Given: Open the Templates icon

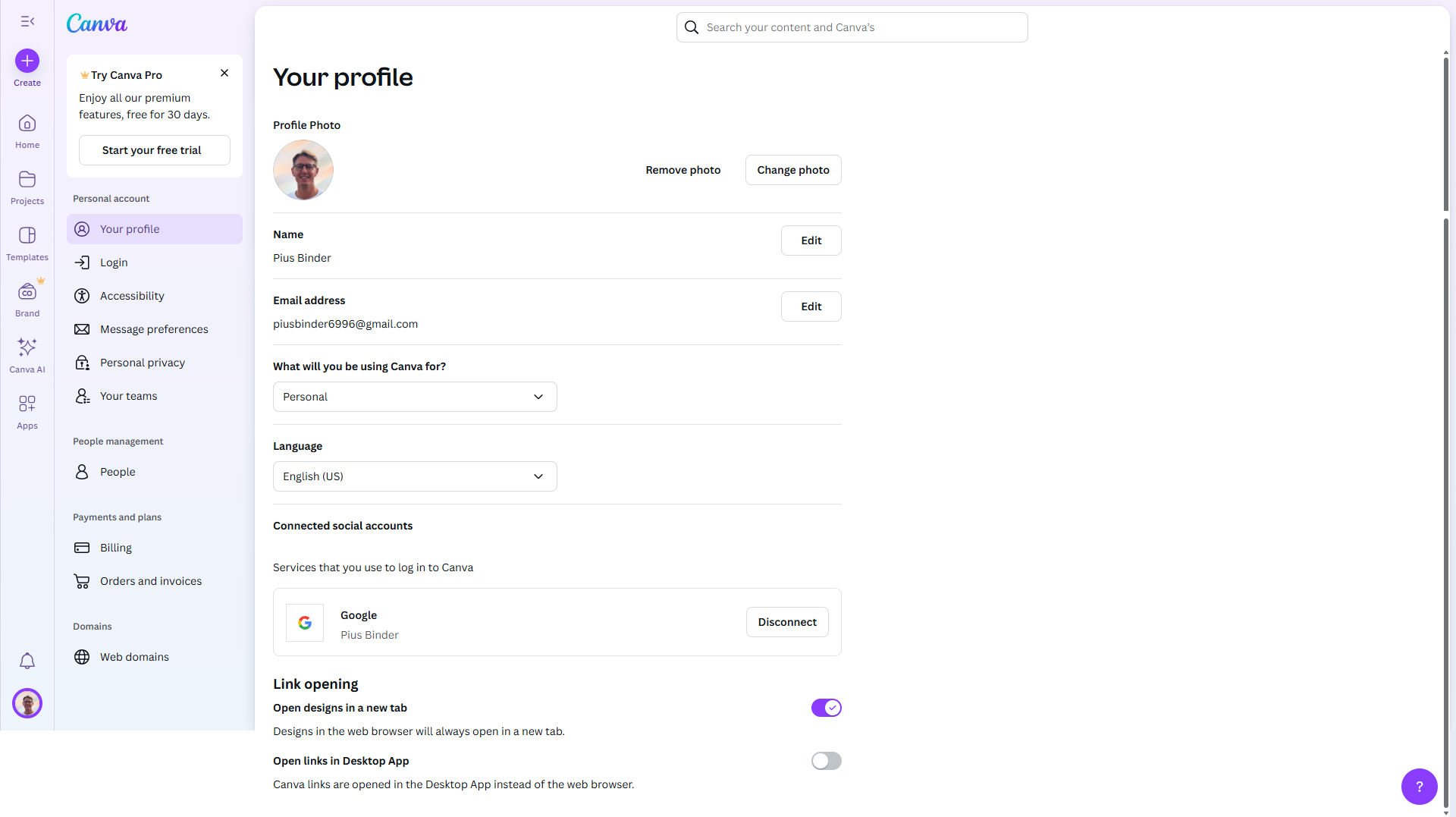Looking at the screenshot, I should [27, 236].
